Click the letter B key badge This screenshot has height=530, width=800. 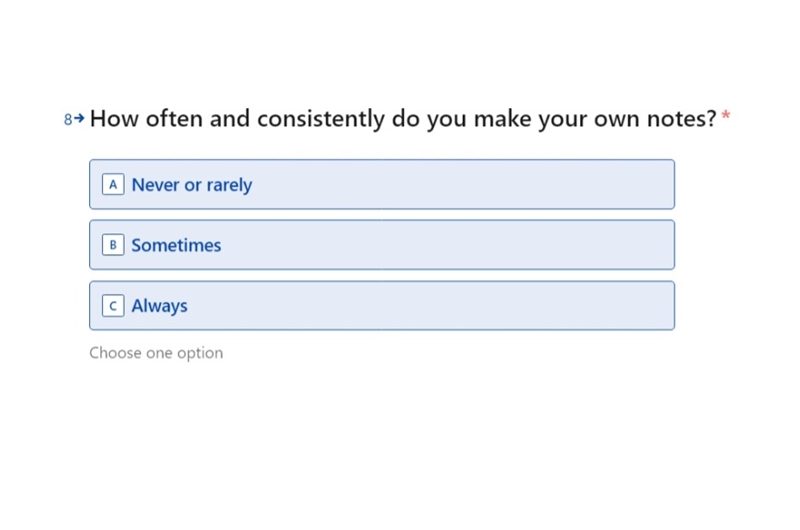113,245
